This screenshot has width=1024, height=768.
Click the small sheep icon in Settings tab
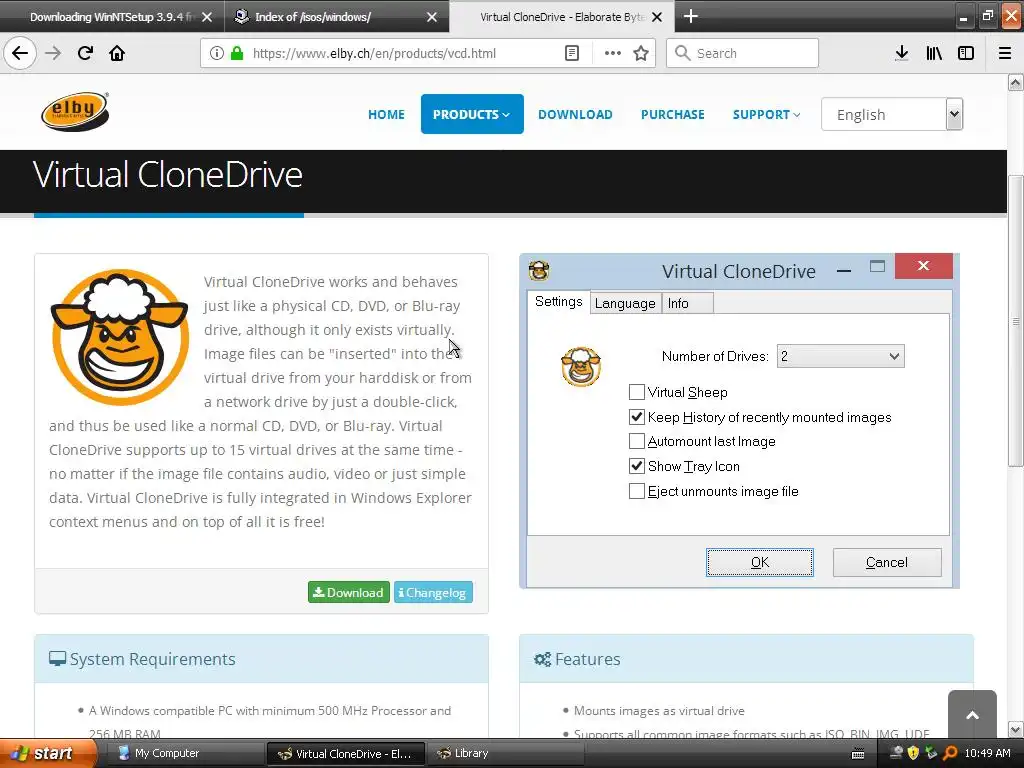coord(581,366)
